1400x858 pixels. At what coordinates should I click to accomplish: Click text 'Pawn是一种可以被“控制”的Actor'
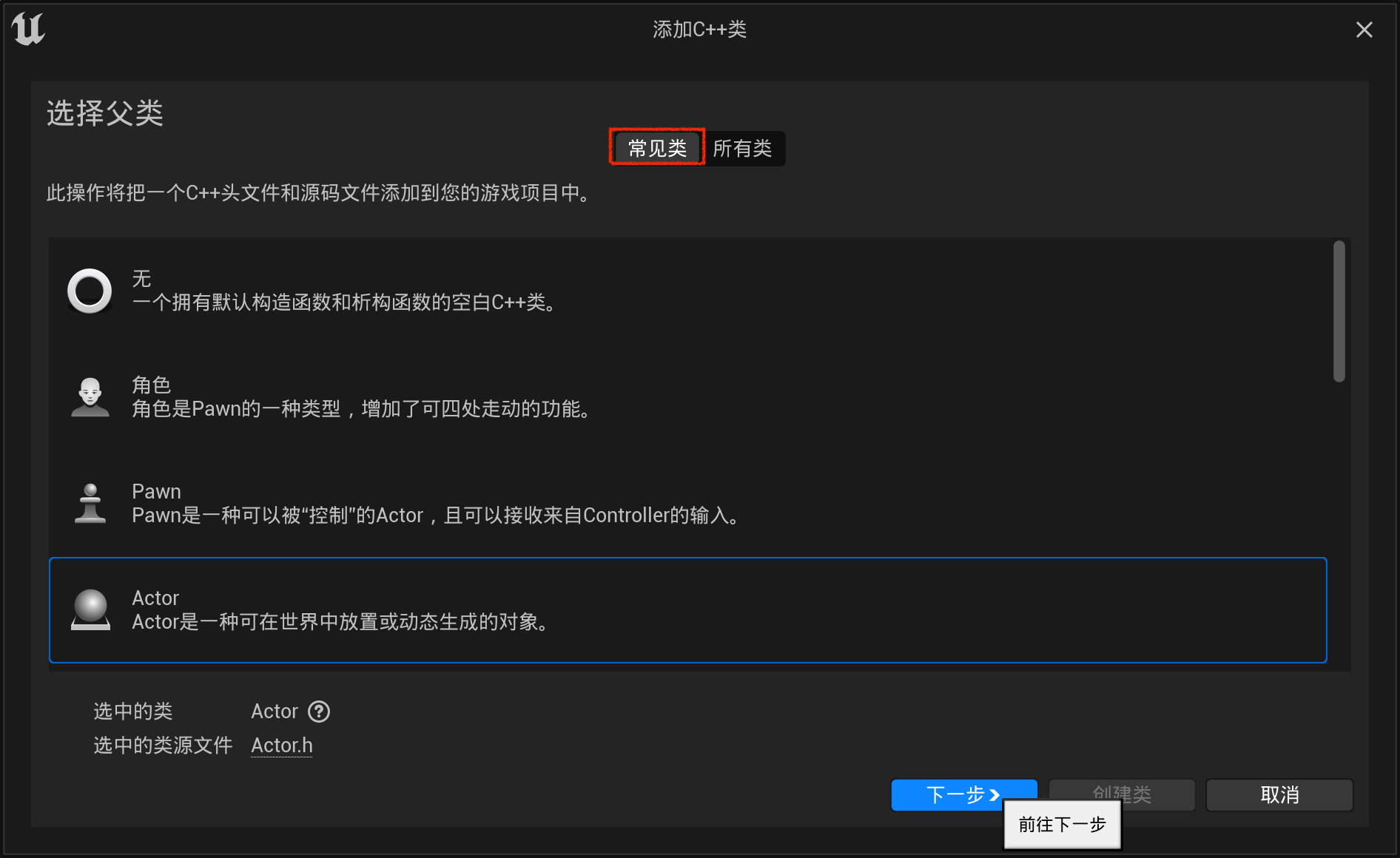pyautogui.click(x=277, y=516)
